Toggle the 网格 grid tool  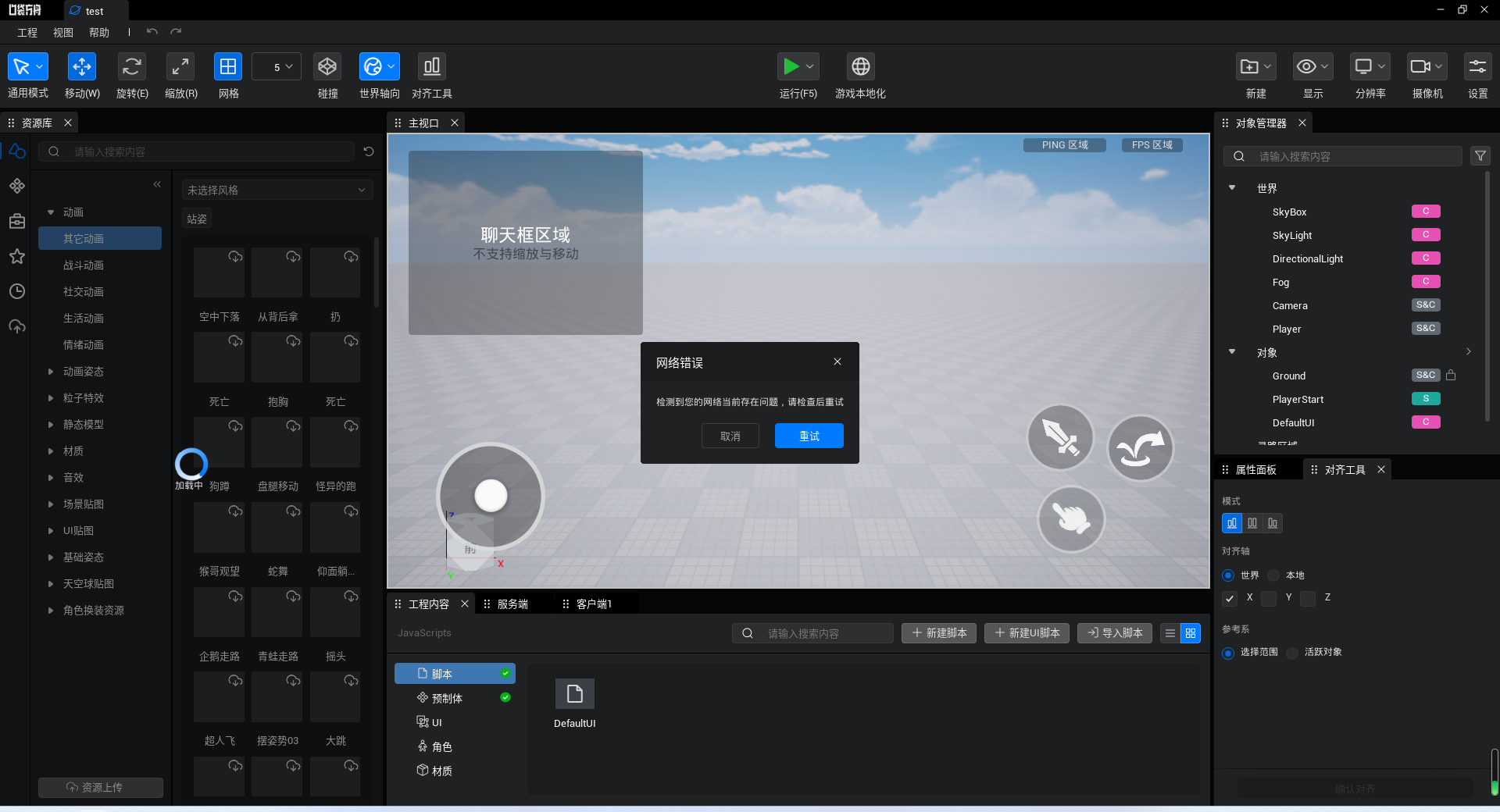tap(228, 67)
